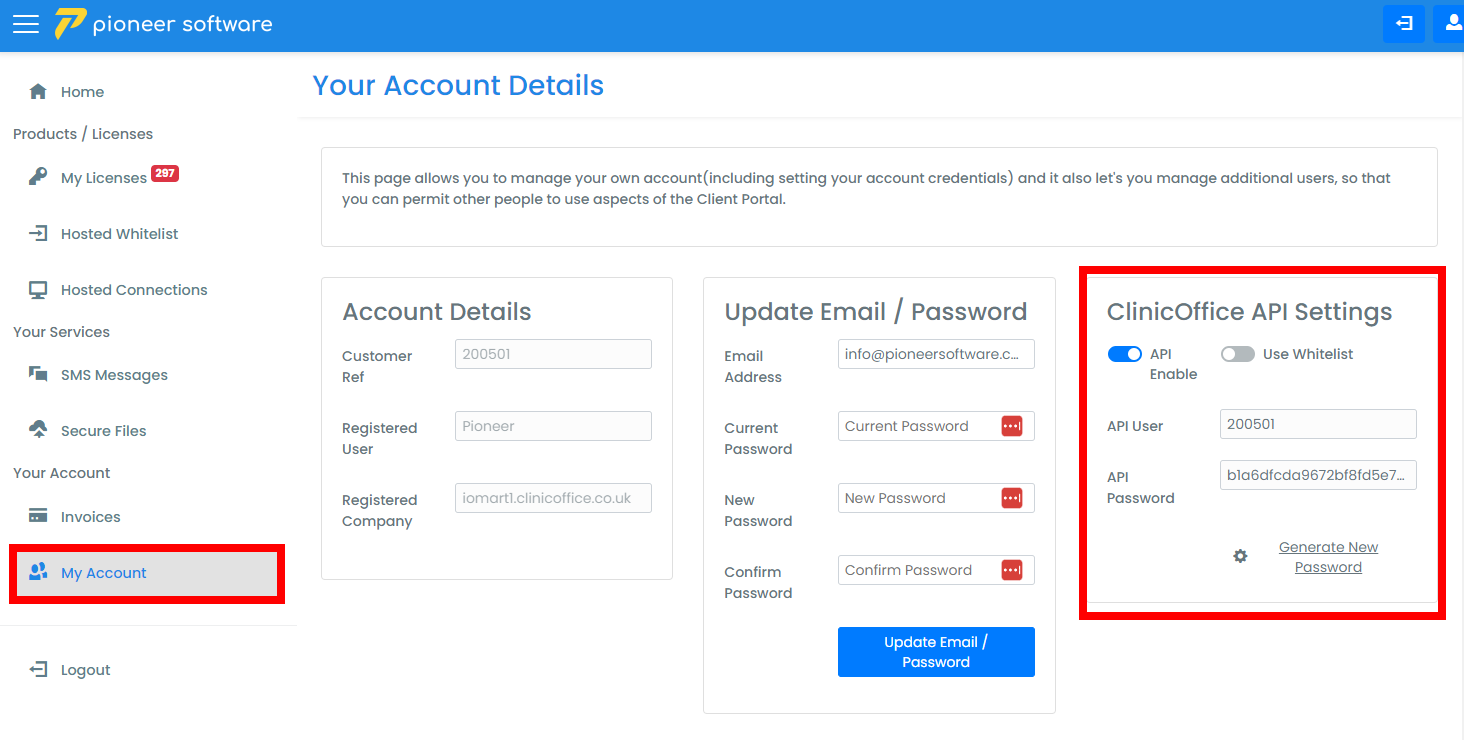Viewport: 1464px width, 740px height.
Task: Click the API Password field
Action: [x=1318, y=475]
